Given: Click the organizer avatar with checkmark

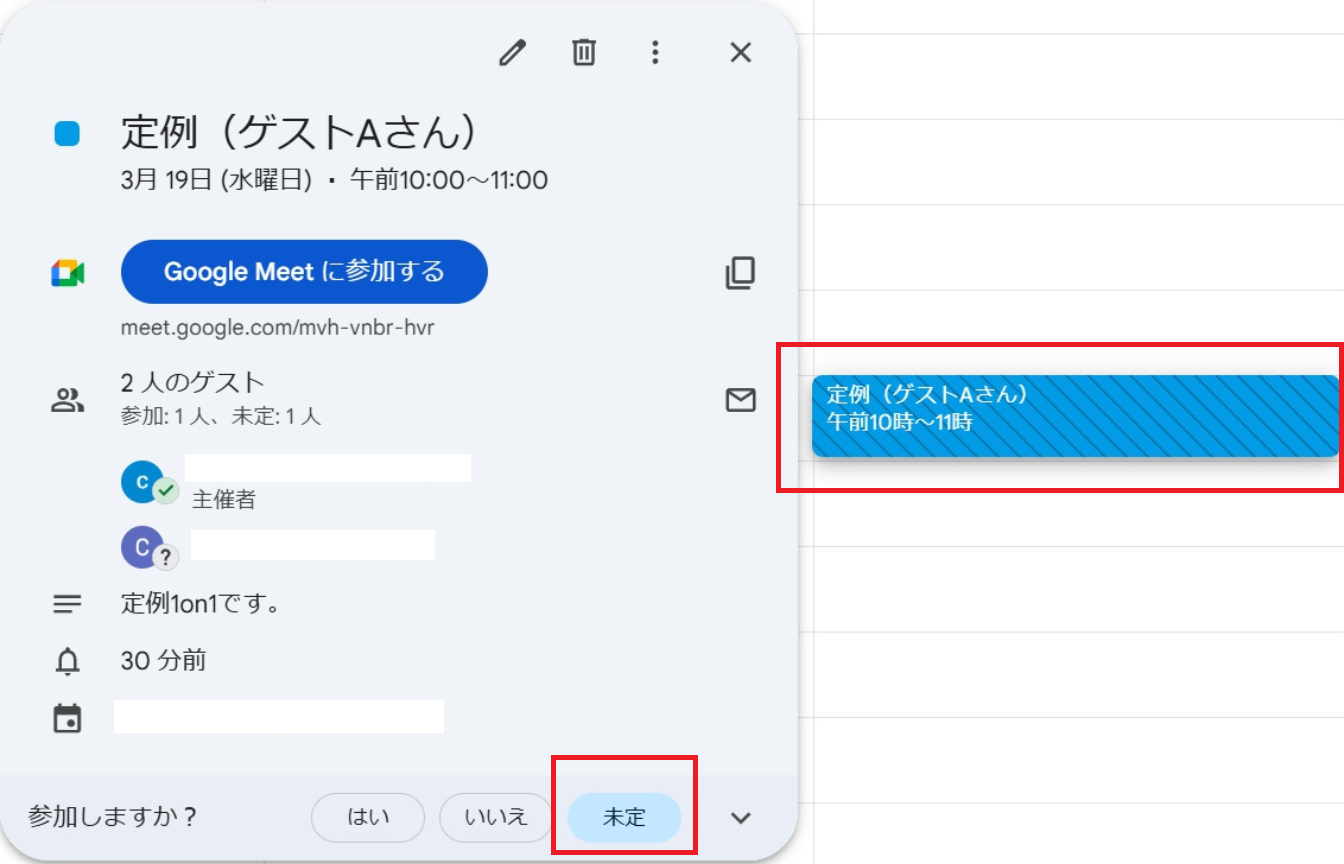Looking at the screenshot, I should coord(143,482).
